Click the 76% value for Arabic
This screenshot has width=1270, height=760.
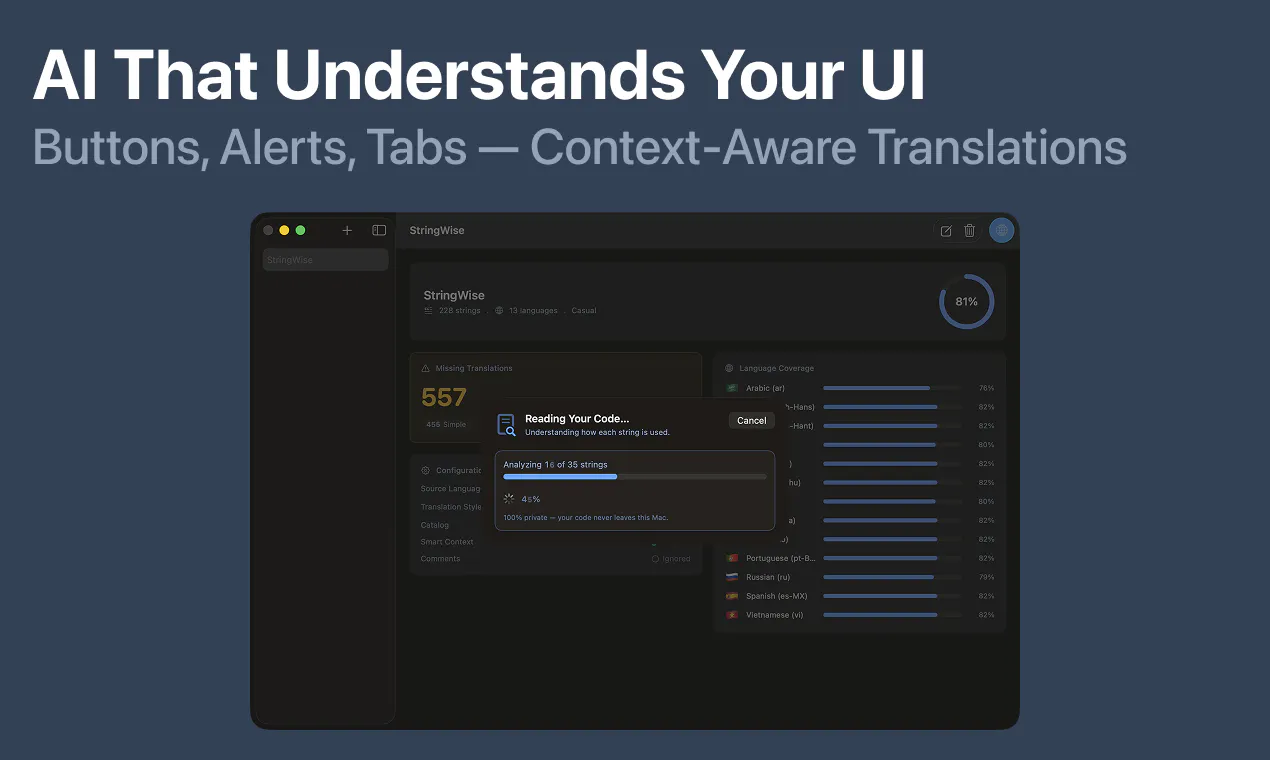click(986, 388)
